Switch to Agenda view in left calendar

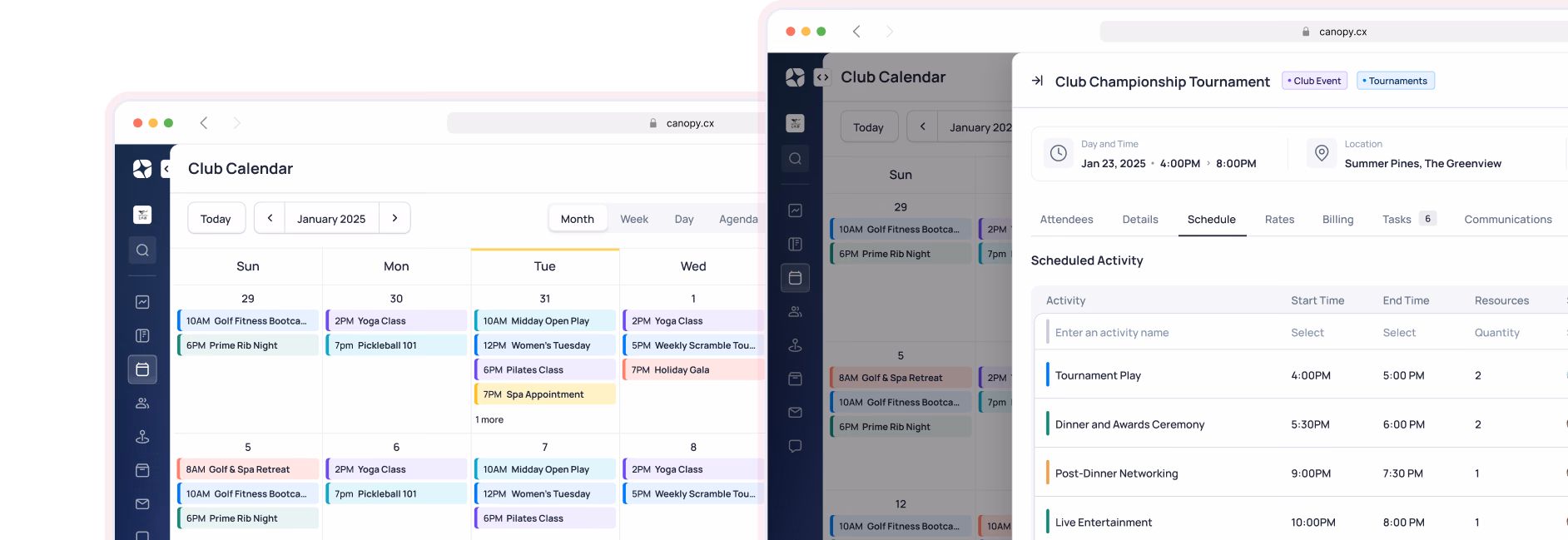click(738, 219)
